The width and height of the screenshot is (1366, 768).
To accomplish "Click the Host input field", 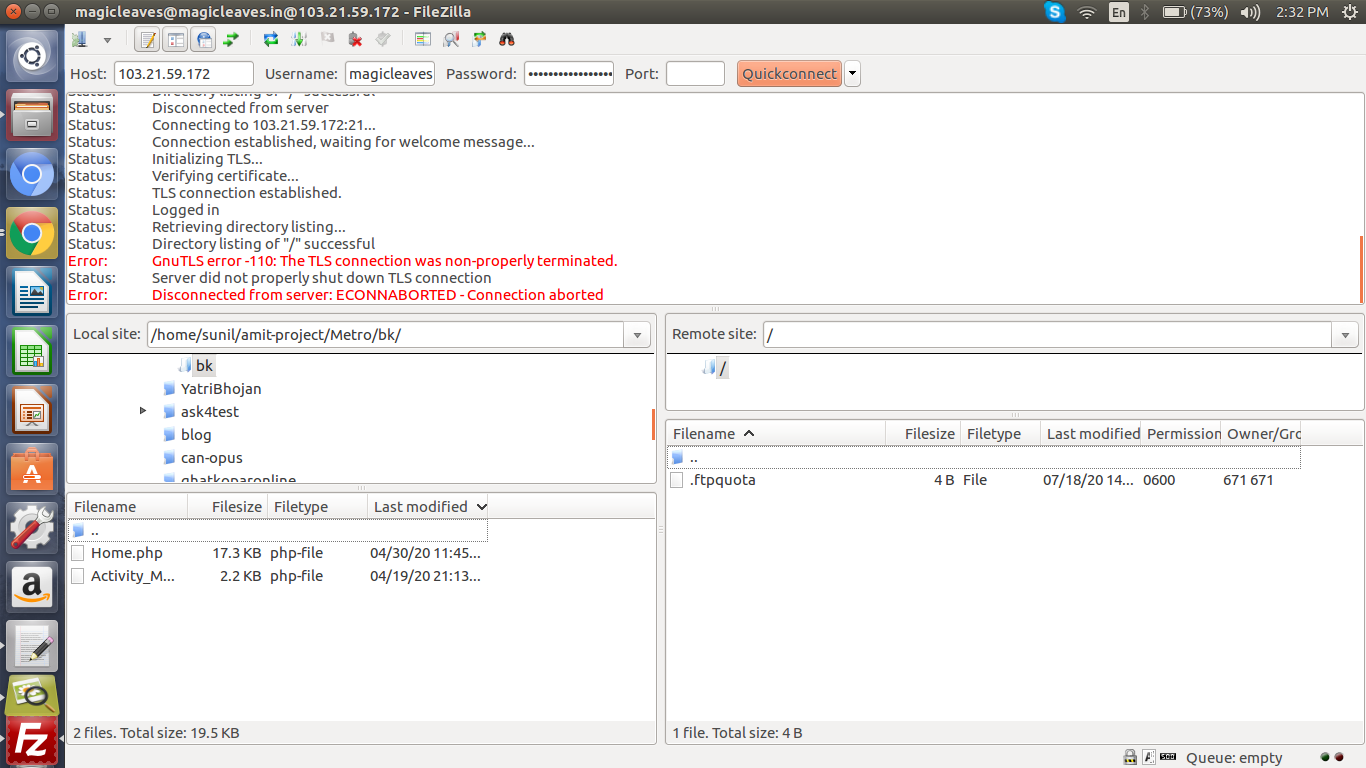I will [184, 74].
